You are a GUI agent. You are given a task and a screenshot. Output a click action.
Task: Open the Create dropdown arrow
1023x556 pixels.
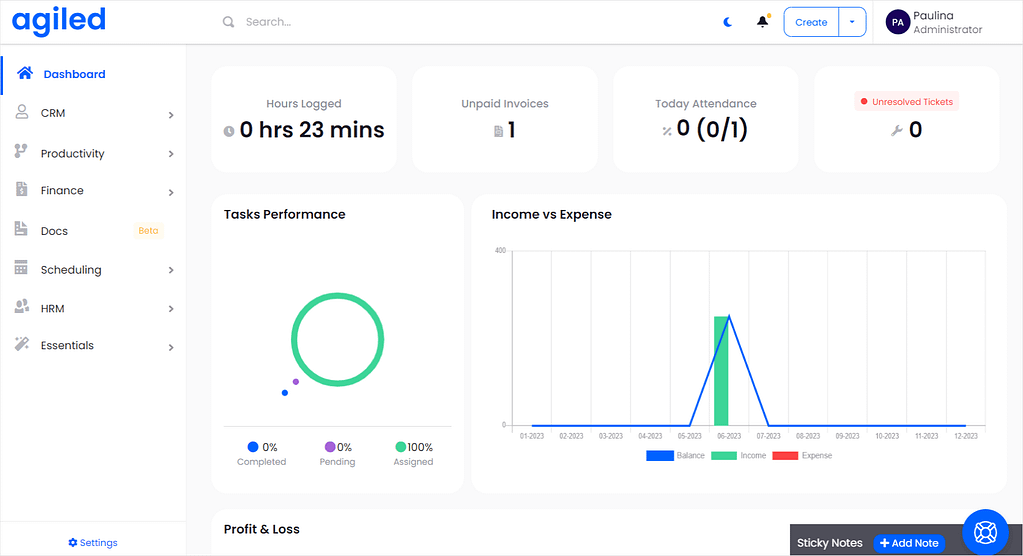pos(852,22)
